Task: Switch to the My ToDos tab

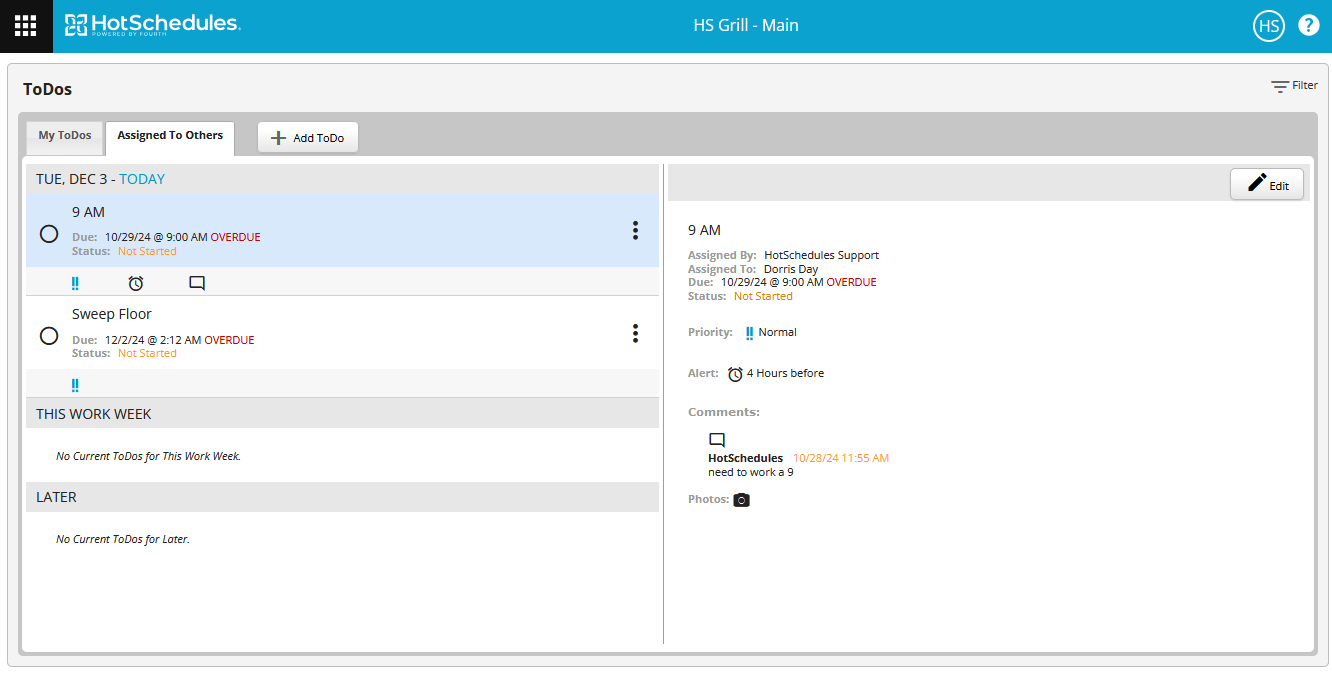Action: pyautogui.click(x=65, y=136)
